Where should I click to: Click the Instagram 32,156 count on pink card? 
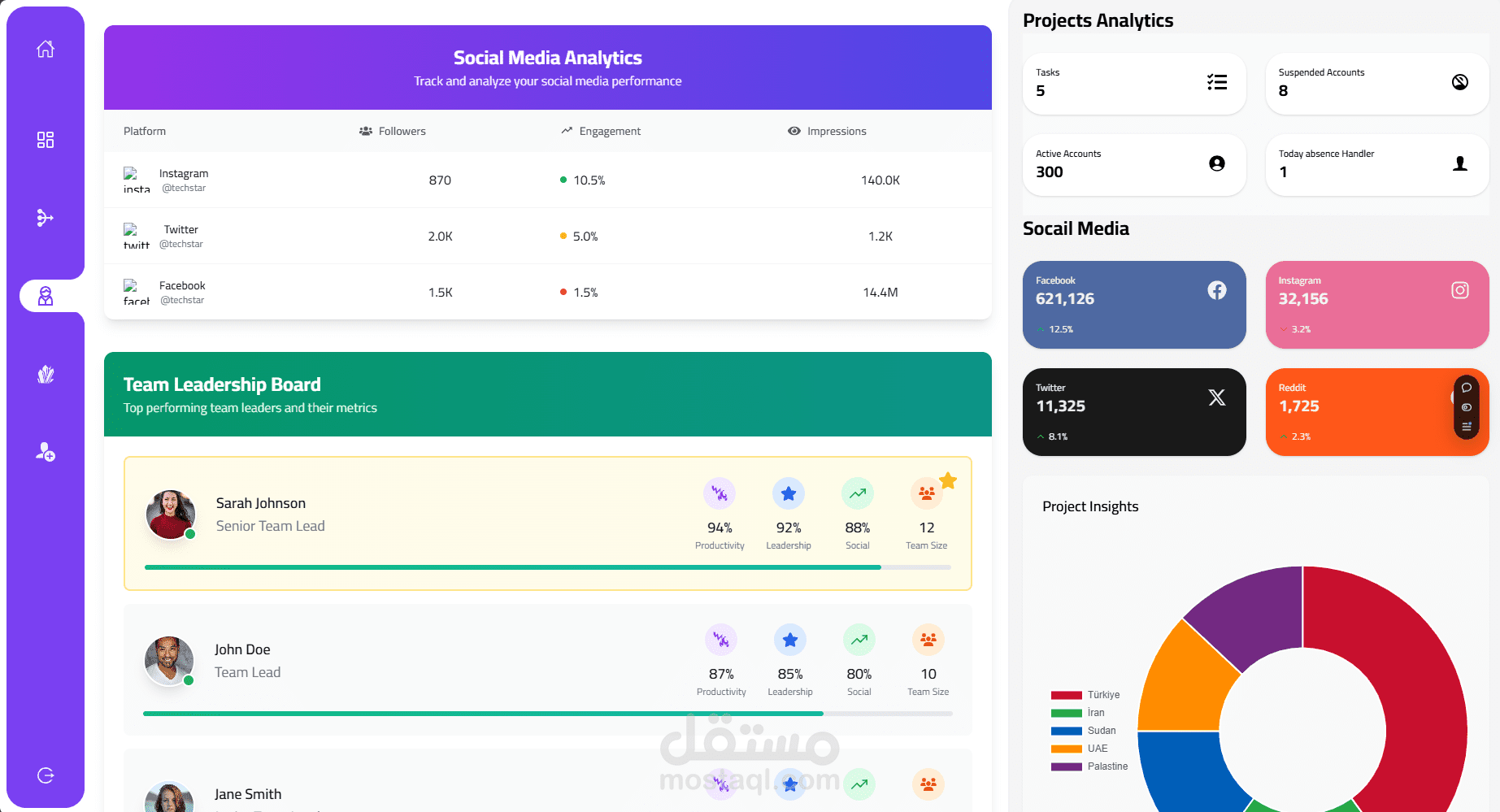coord(1303,298)
